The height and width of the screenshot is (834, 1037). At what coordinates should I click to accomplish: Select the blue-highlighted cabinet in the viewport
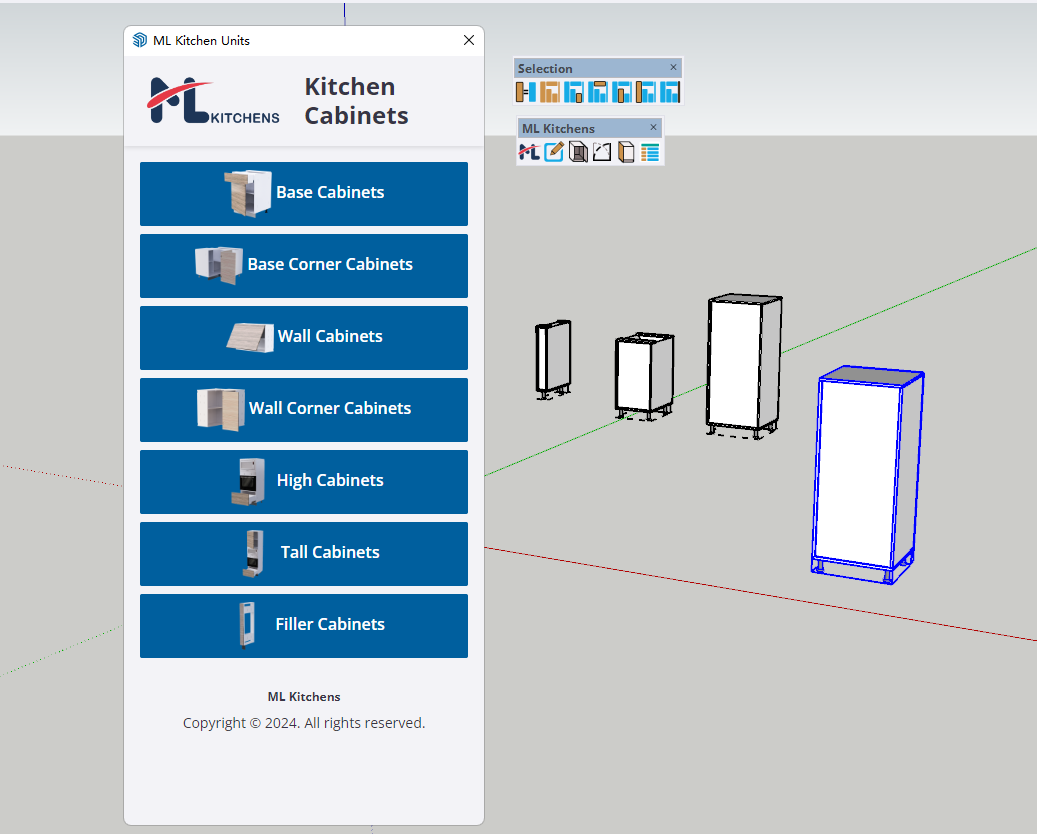coord(862,470)
